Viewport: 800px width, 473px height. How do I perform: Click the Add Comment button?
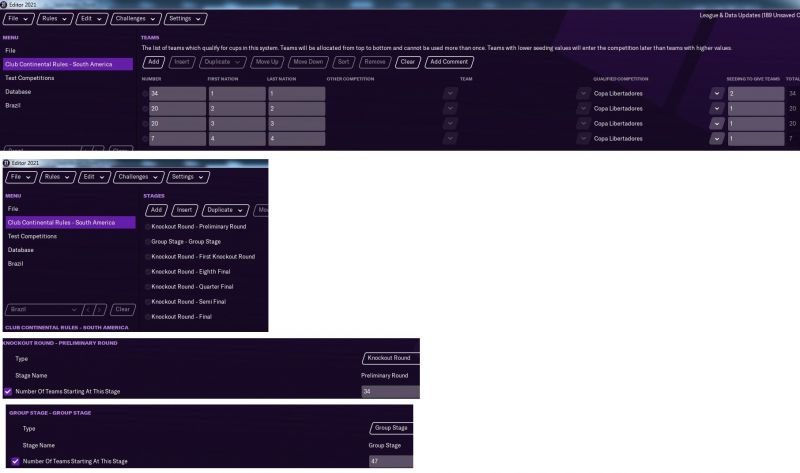tap(448, 62)
